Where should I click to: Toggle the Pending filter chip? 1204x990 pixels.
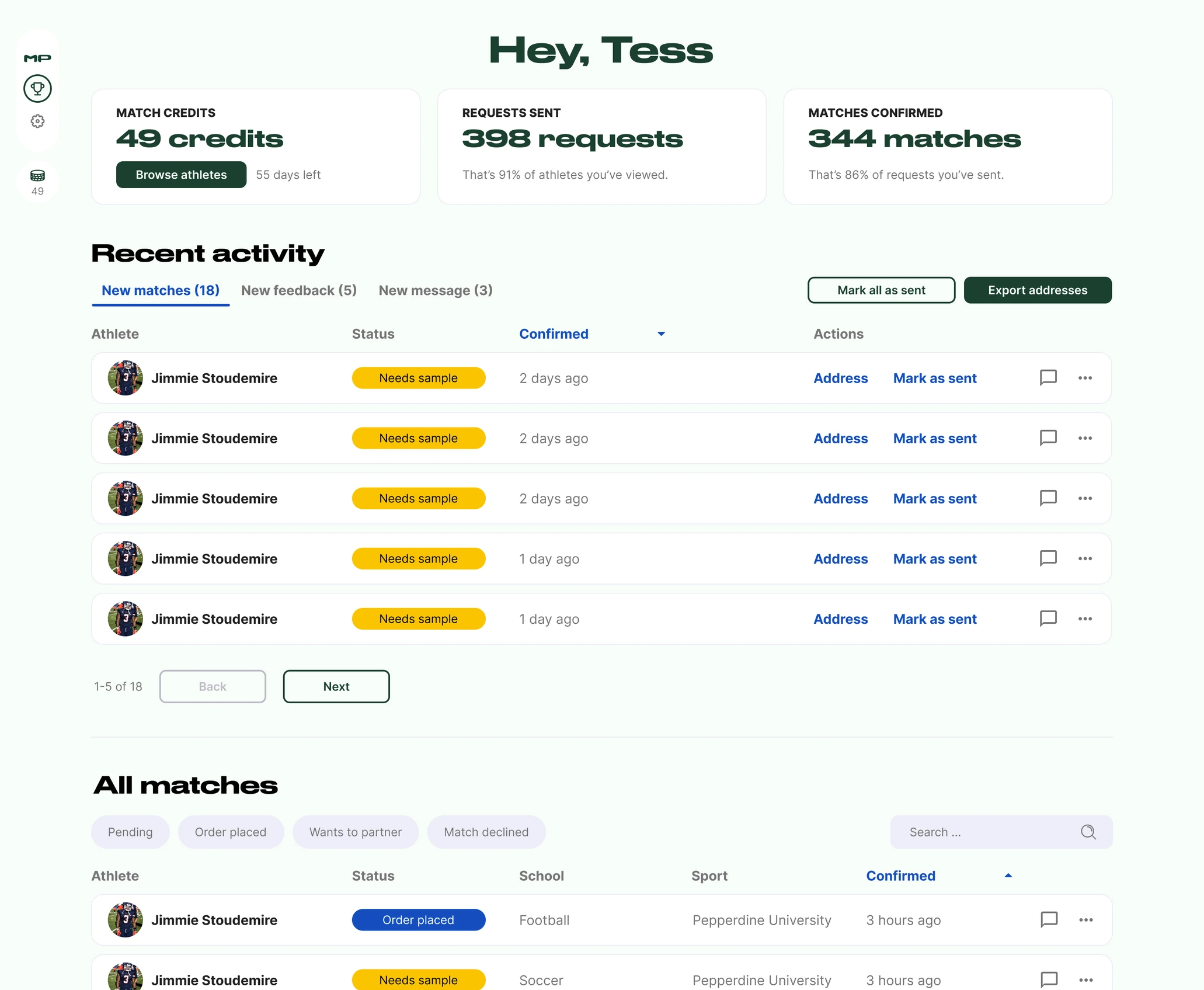point(130,832)
